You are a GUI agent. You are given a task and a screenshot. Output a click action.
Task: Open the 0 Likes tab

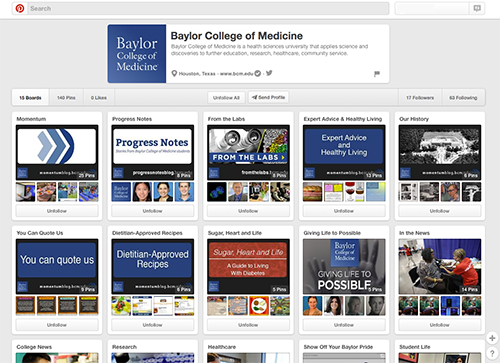tap(99, 98)
